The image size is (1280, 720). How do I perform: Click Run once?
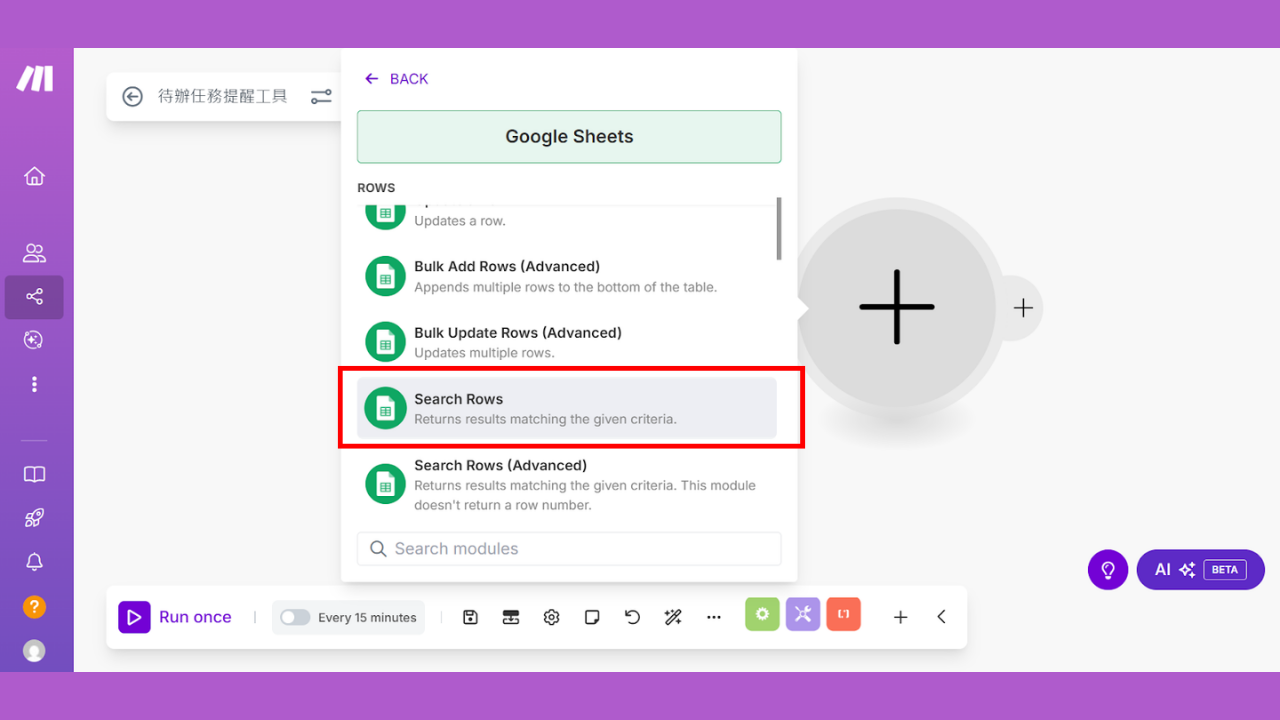[175, 617]
